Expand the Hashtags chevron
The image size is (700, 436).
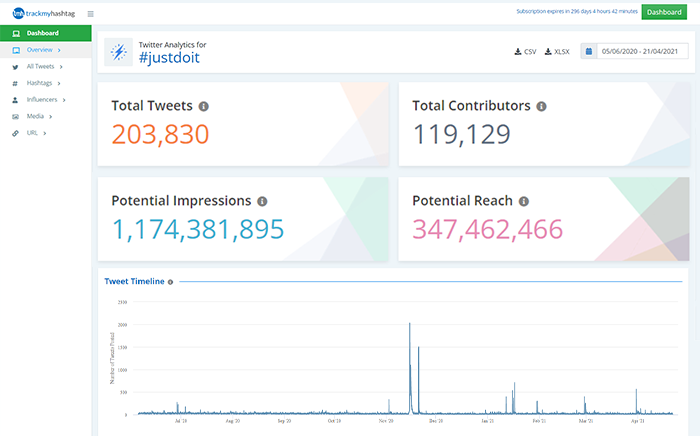coord(59,83)
